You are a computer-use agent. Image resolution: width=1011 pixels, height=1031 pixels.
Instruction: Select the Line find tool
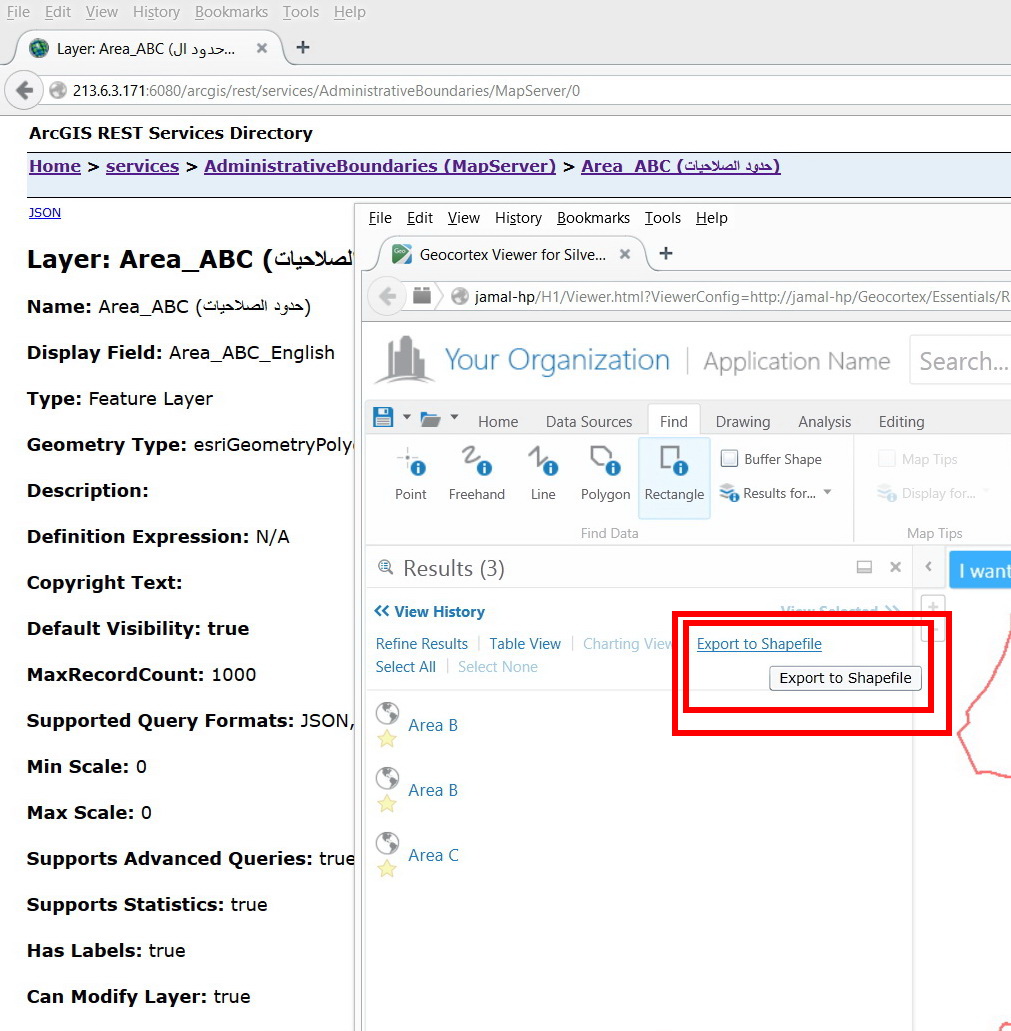(543, 474)
